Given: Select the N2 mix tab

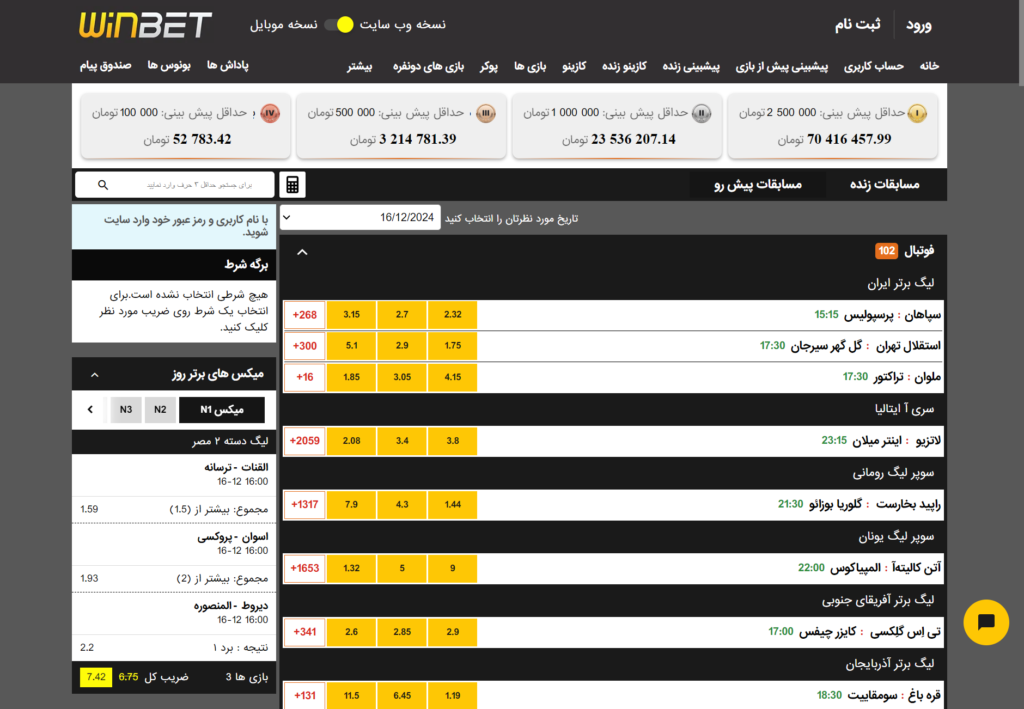Looking at the screenshot, I should tap(160, 409).
